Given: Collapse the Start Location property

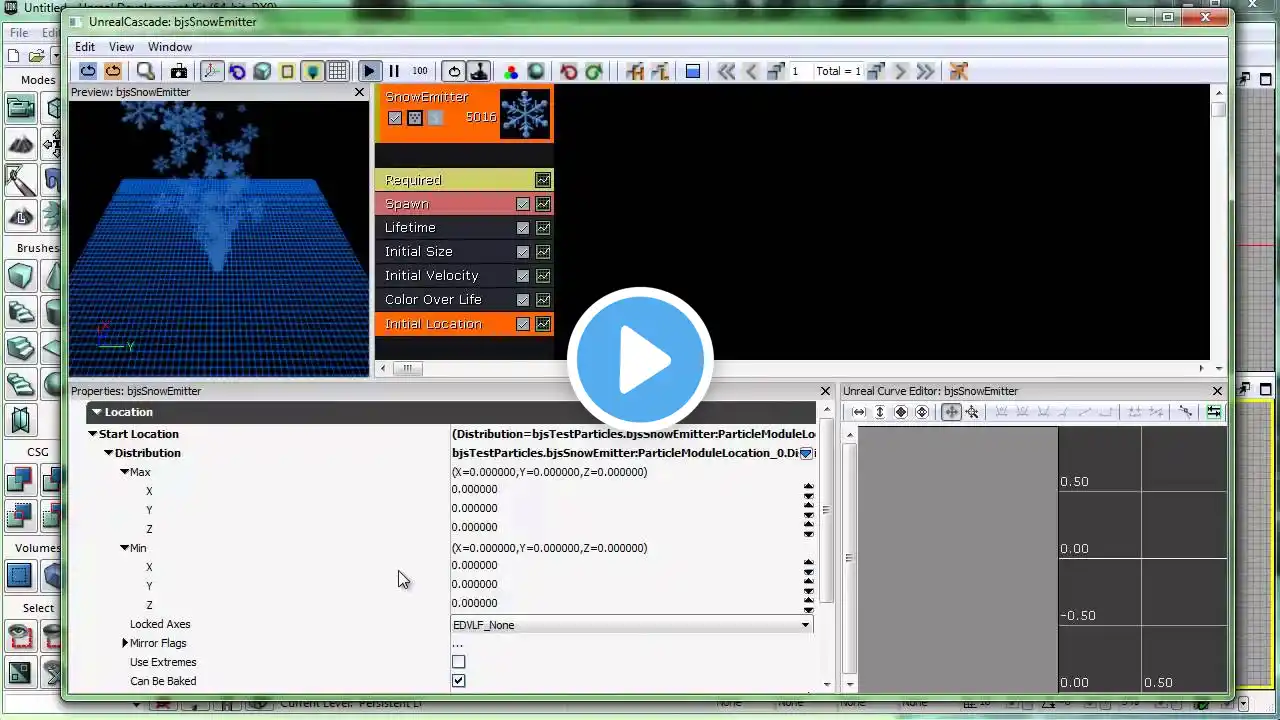Looking at the screenshot, I should 93,434.
